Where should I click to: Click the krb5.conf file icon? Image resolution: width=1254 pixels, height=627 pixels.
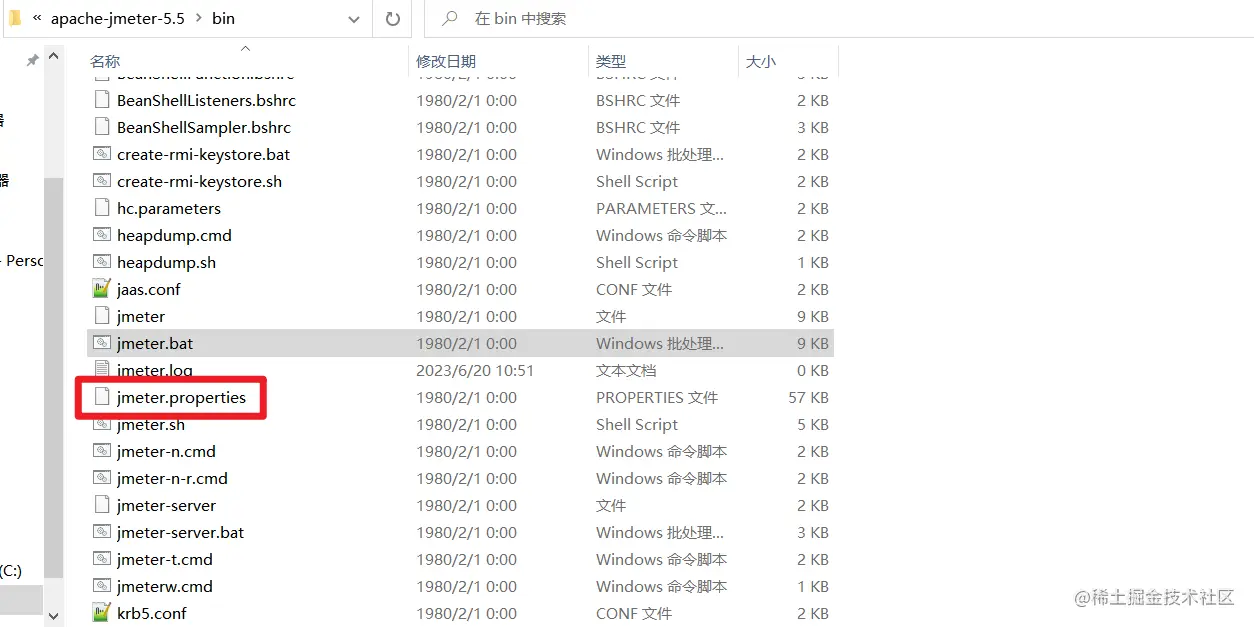tap(100, 613)
